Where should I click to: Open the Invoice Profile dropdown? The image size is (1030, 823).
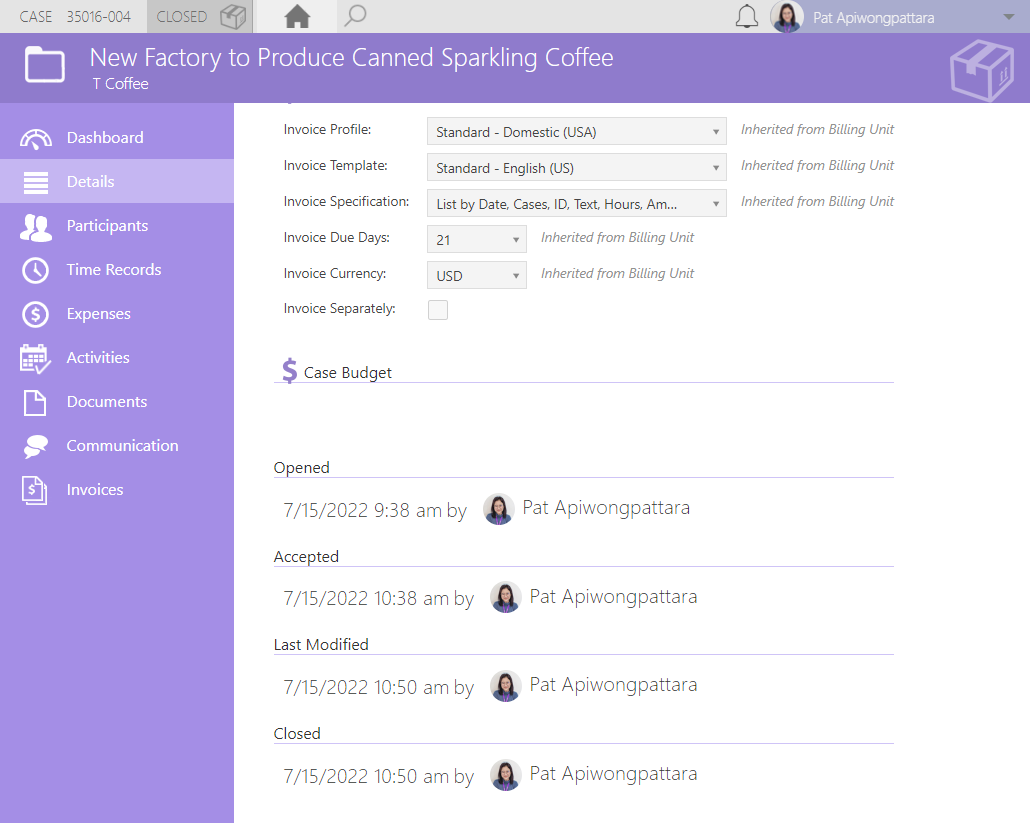click(577, 131)
